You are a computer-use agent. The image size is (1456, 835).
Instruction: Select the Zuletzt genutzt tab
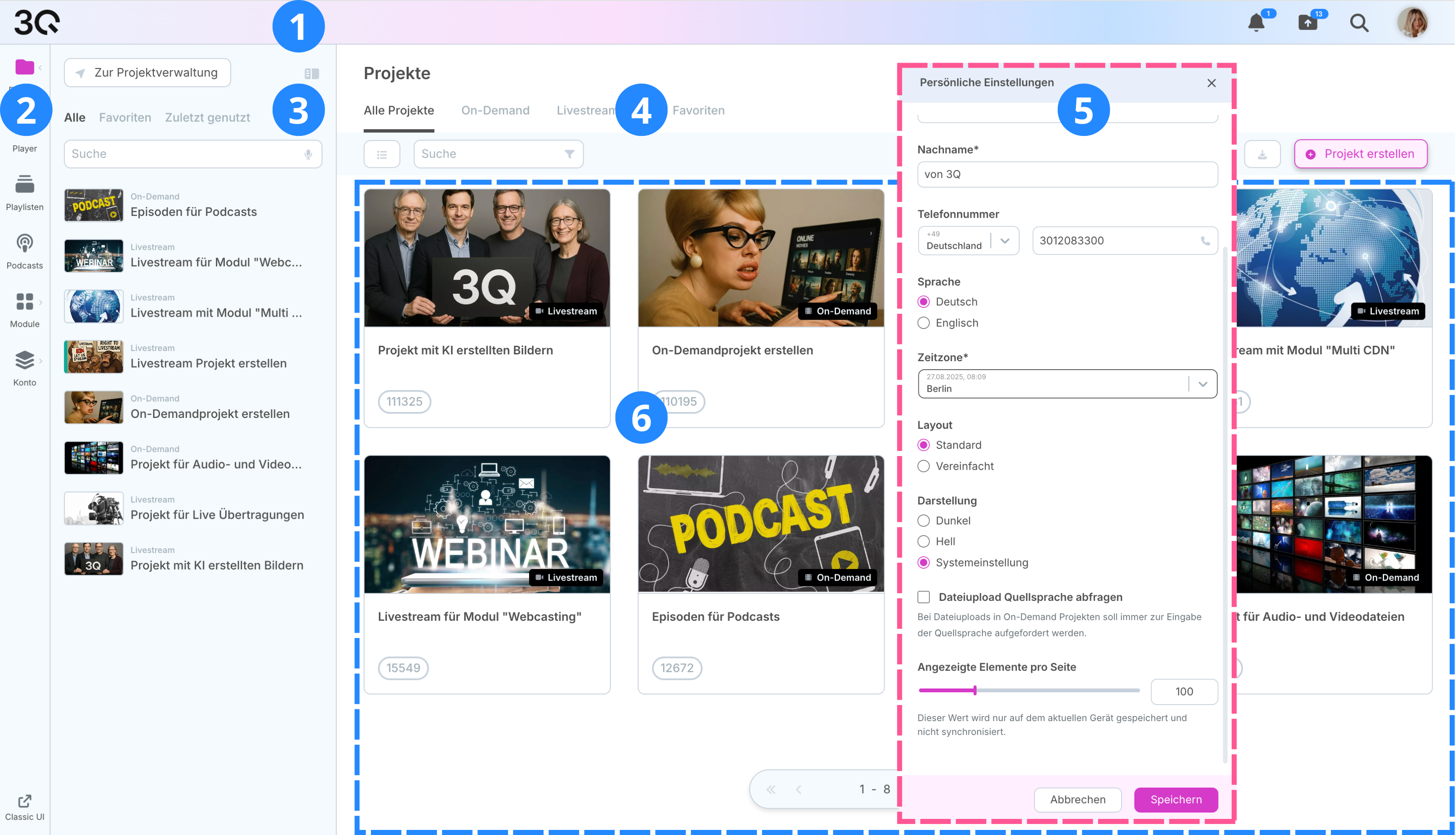point(207,118)
